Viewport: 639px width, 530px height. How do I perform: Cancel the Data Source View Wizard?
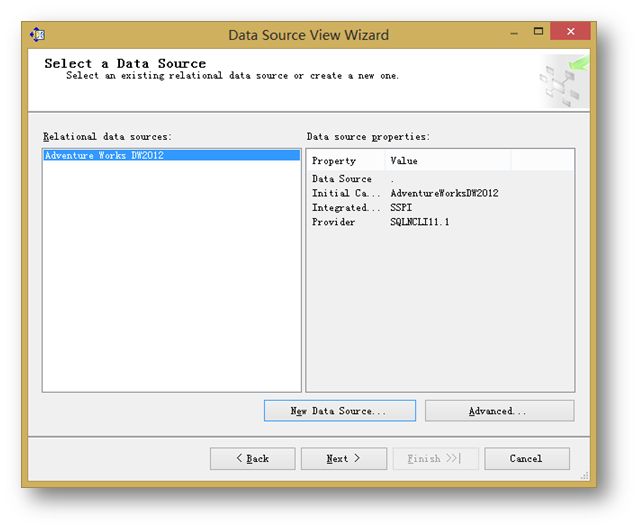(527, 459)
